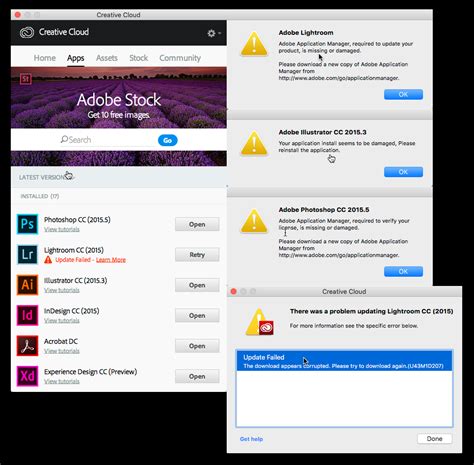This screenshot has height=465, width=474.
Task: Open the Community tab
Action: coord(180,58)
